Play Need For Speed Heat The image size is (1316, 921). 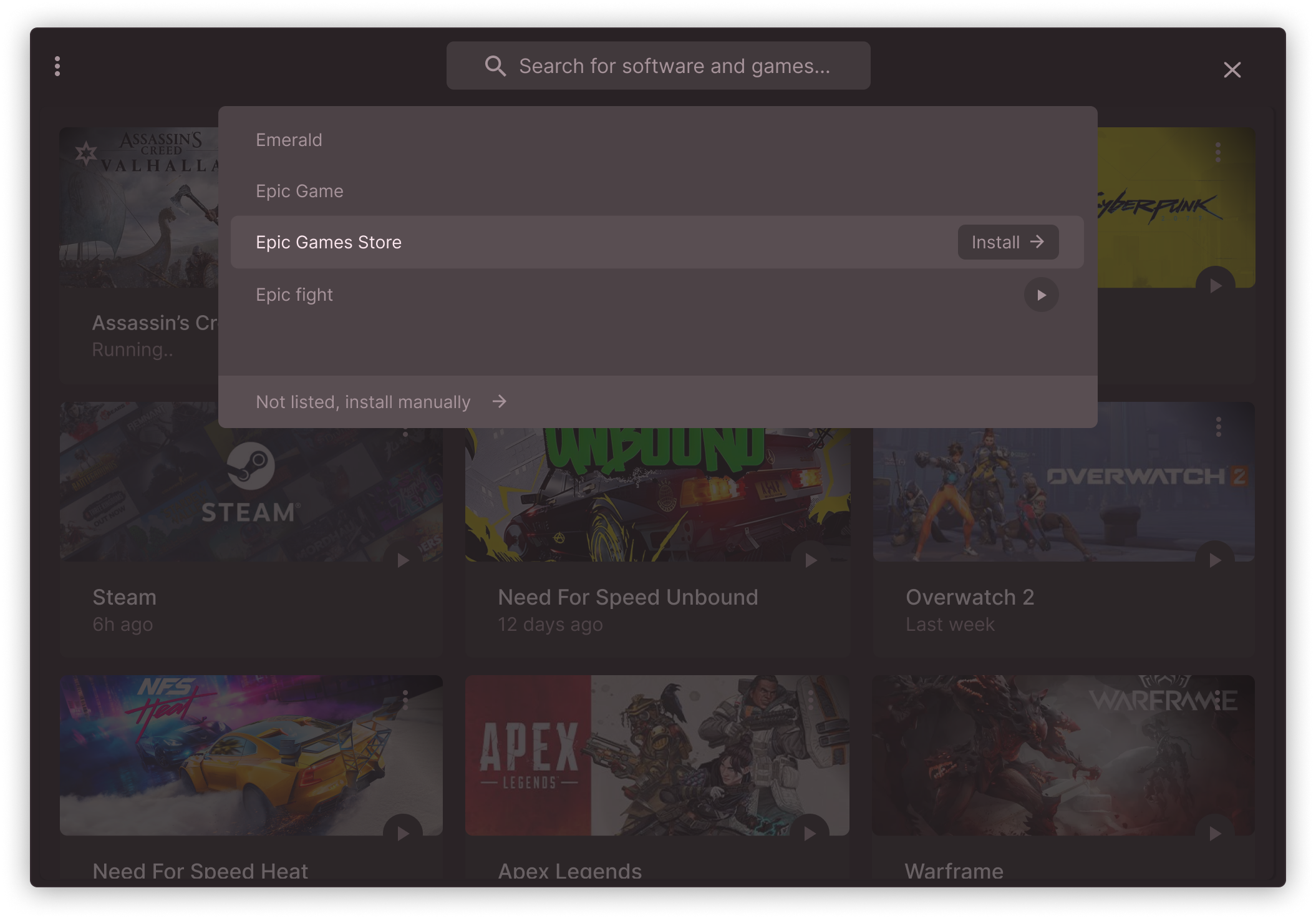(x=403, y=833)
